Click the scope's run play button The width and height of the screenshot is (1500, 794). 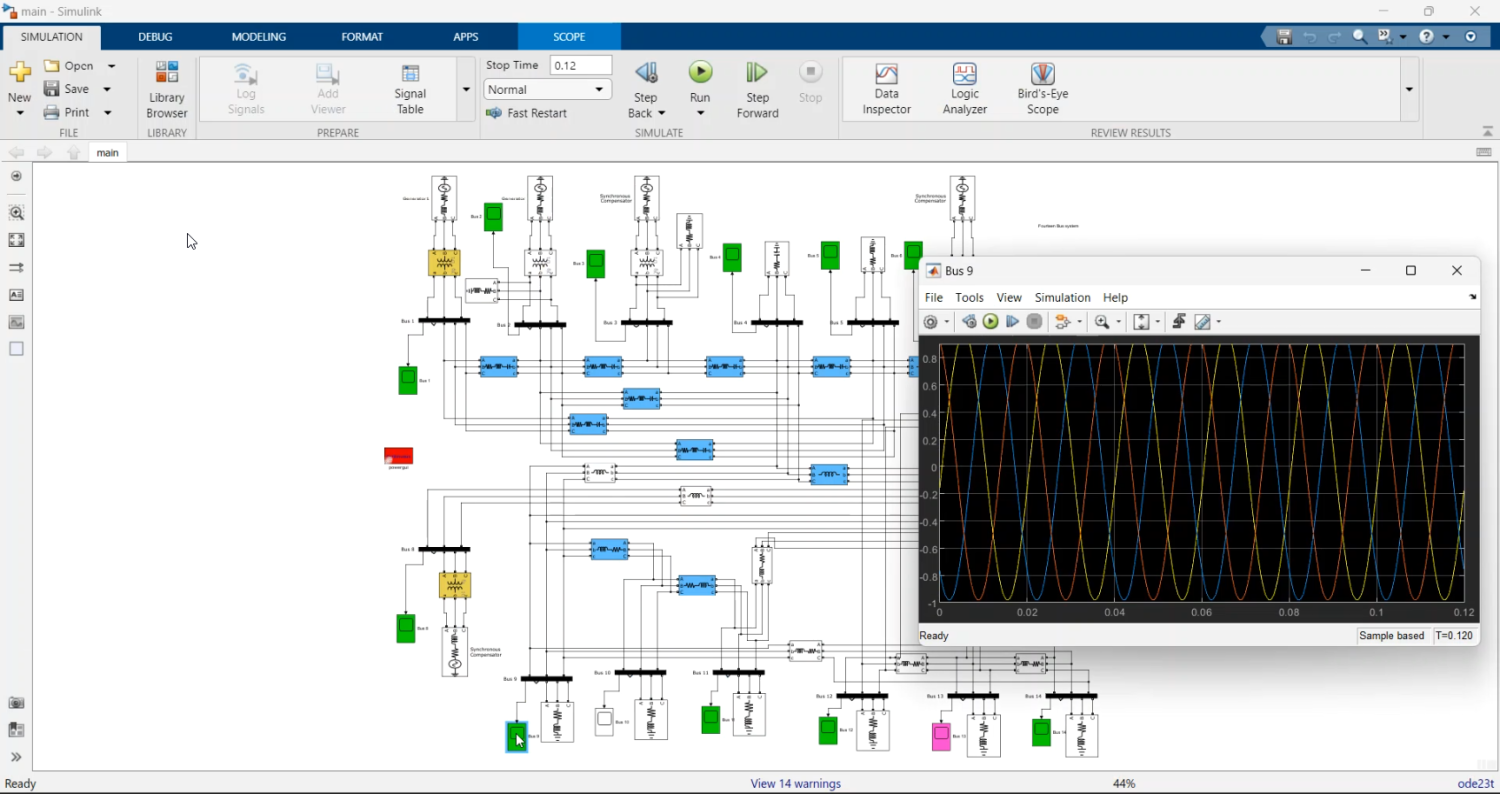tap(990, 322)
